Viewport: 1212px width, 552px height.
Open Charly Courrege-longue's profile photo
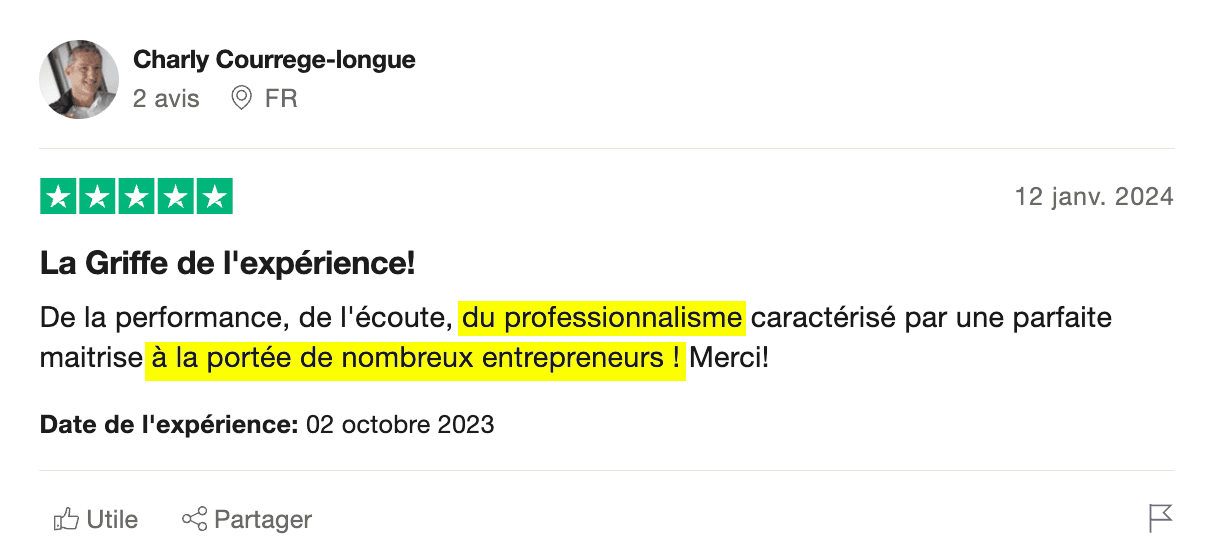point(79,80)
